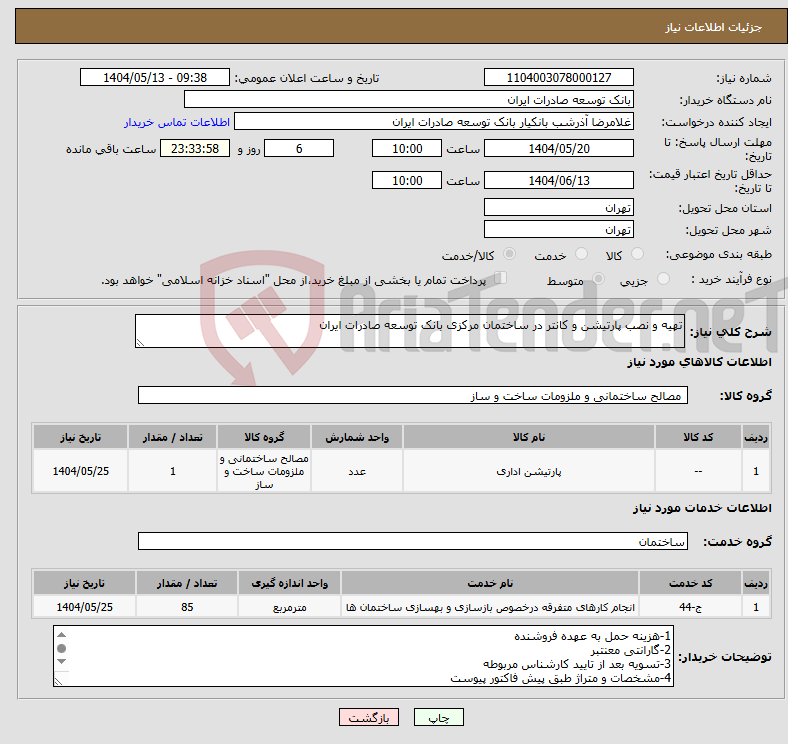Click the general description text area

tap(410, 331)
